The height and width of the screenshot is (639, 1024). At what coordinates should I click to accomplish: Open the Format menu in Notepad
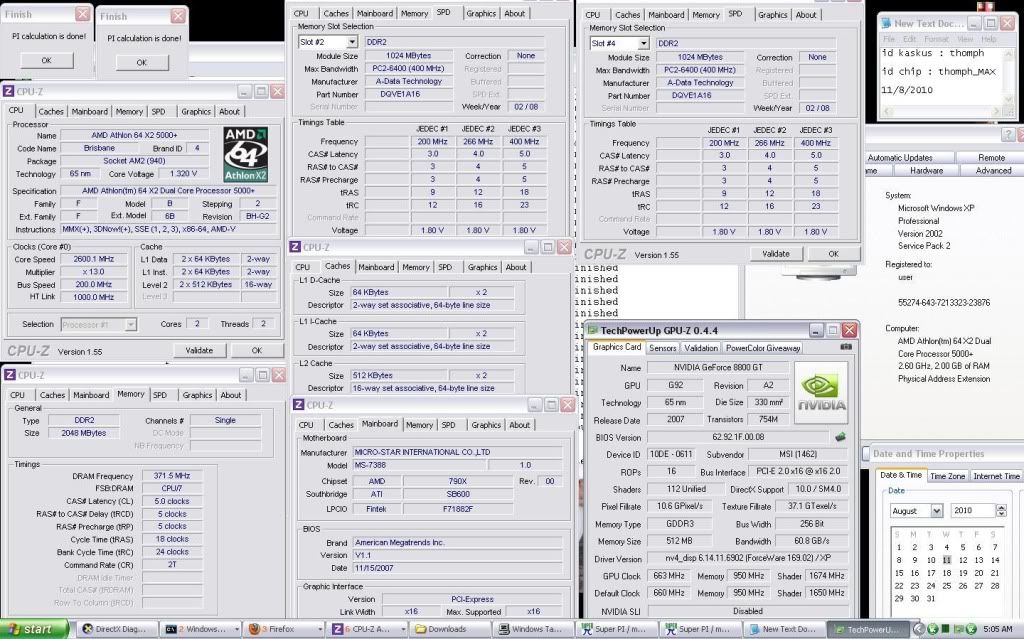935,39
